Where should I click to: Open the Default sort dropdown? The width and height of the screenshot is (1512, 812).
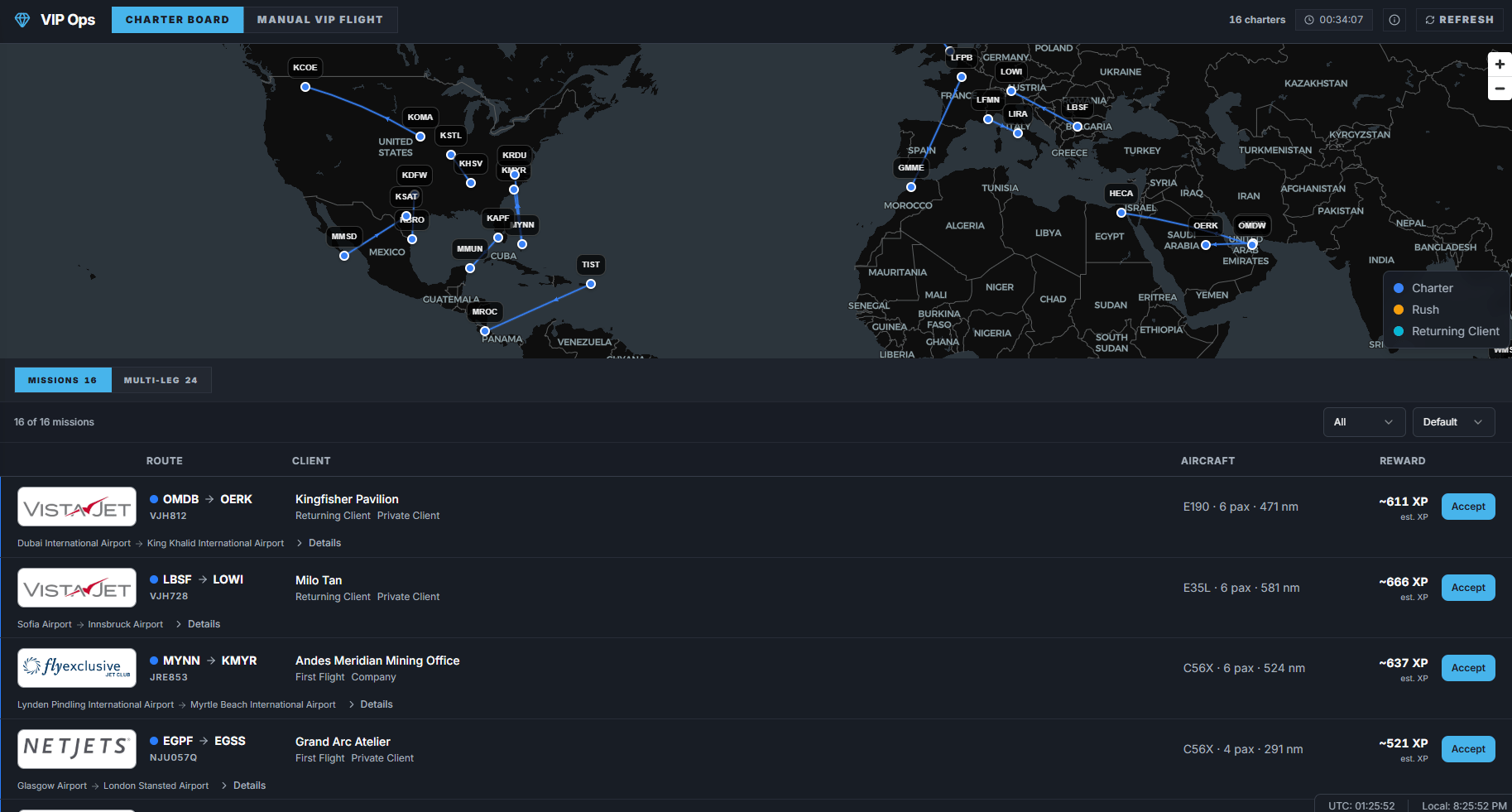[1453, 422]
